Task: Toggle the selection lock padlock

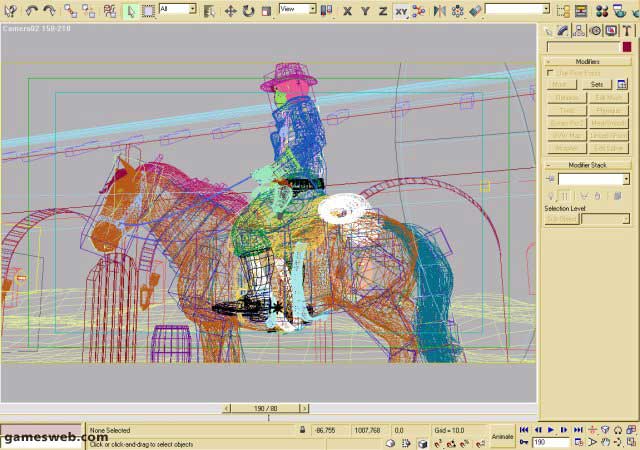Action: click(303, 430)
